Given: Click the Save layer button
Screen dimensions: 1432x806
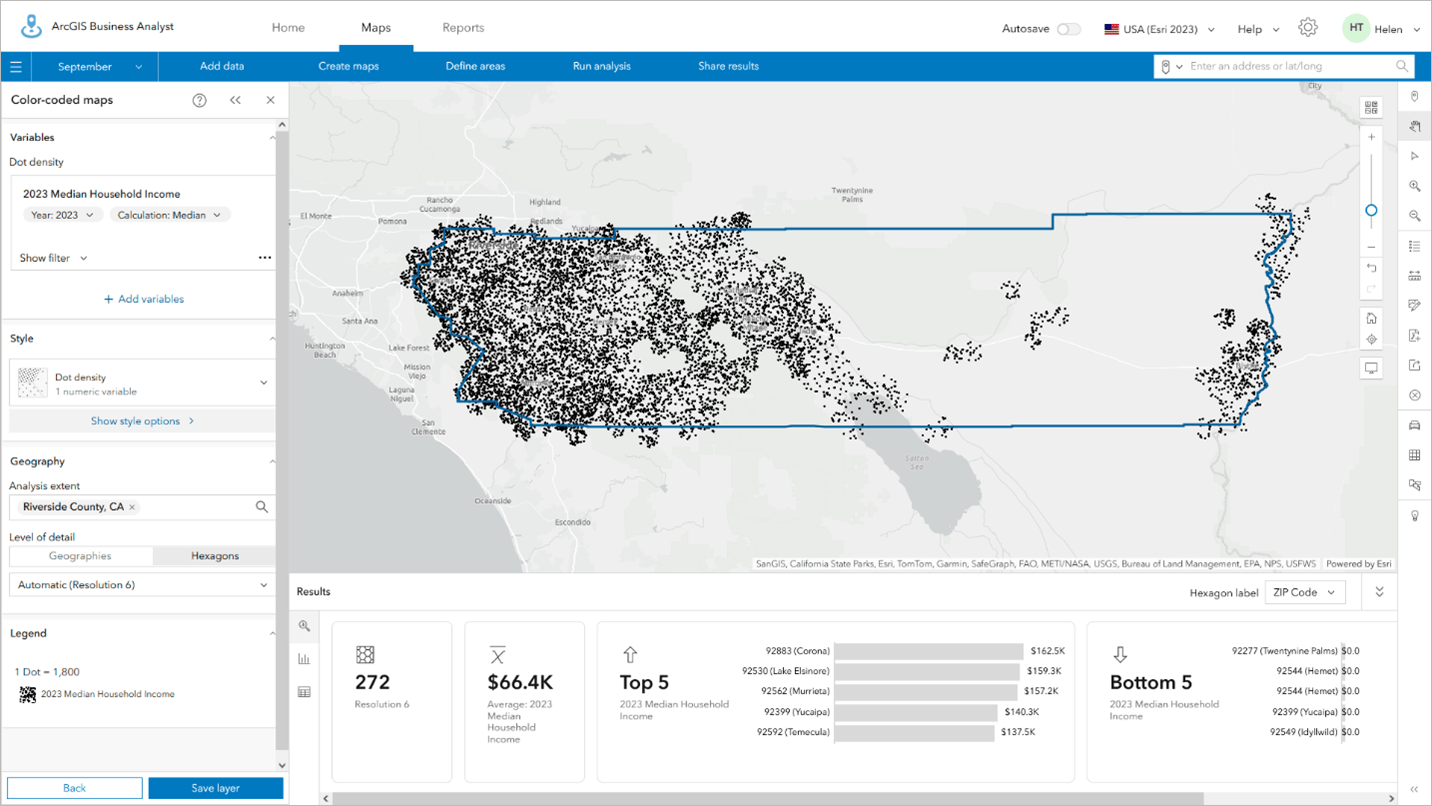Looking at the screenshot, I should (215, 788).
